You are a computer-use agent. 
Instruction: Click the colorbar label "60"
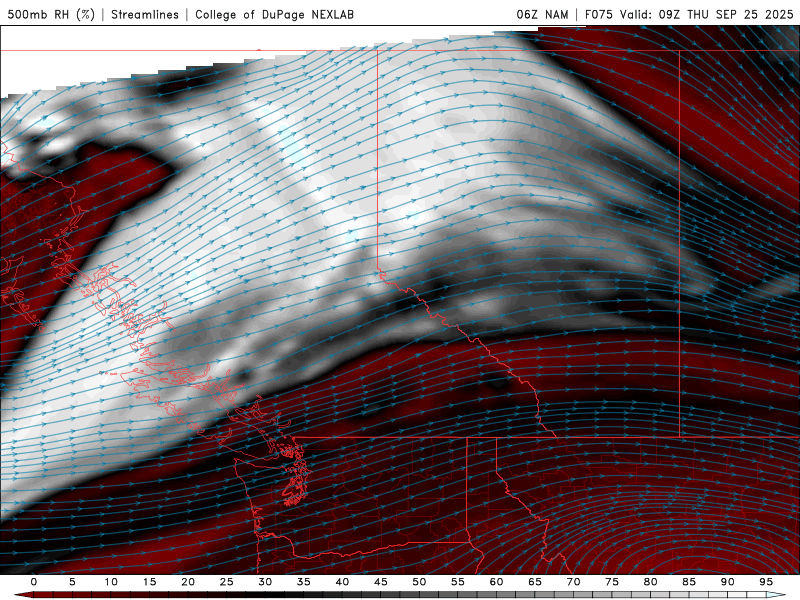496,582
